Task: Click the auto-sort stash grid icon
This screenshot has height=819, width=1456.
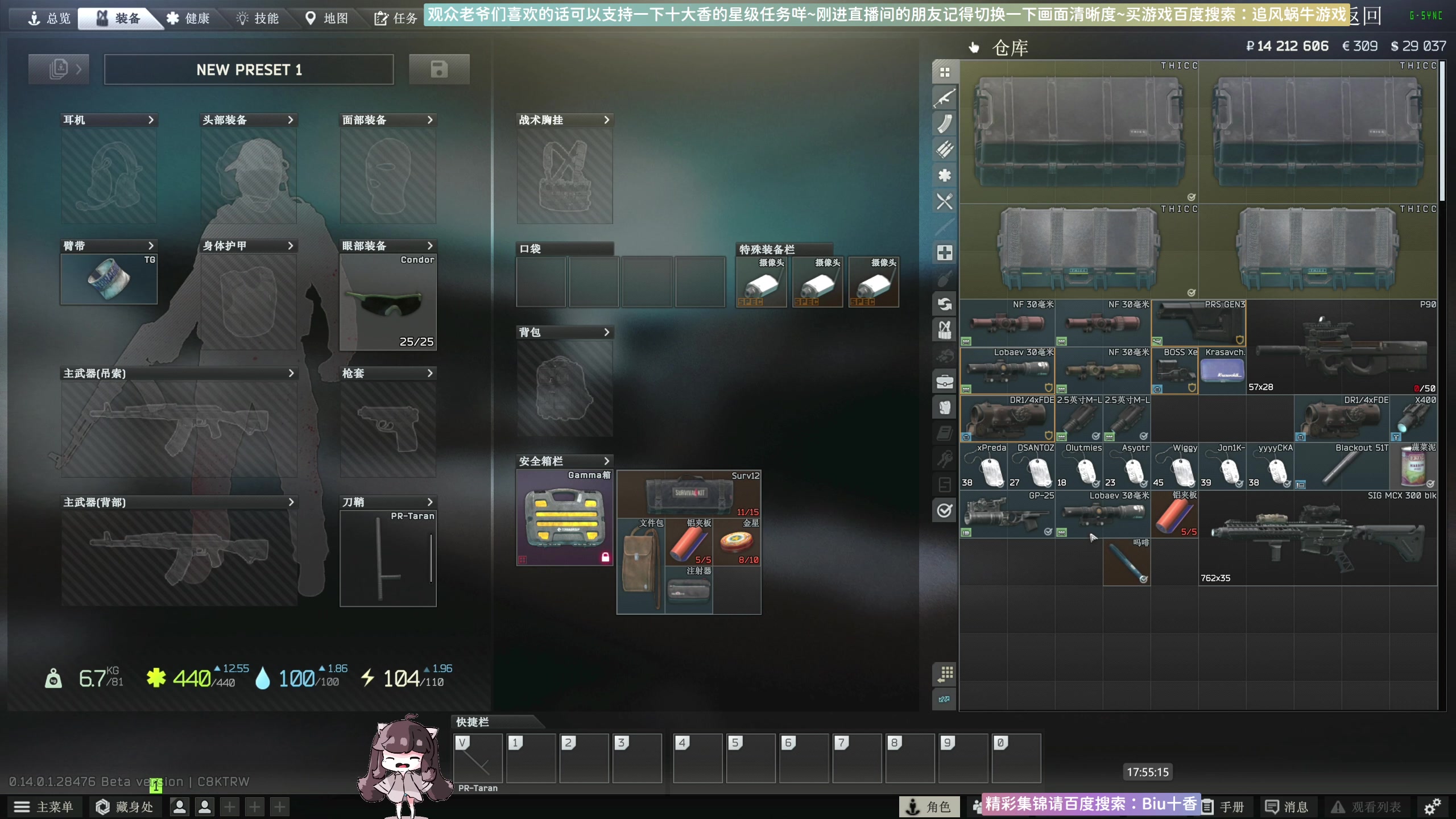Action: [x=945, y=674]
